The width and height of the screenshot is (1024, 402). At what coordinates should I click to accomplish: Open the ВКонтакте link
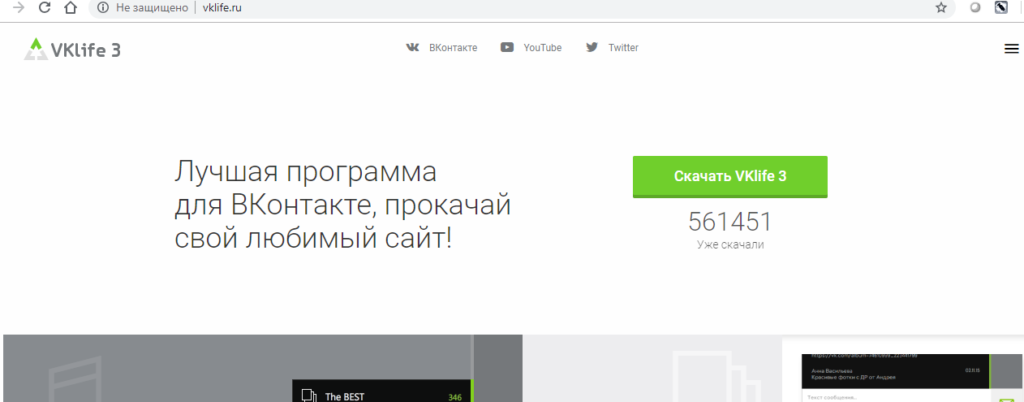[453, 48]
